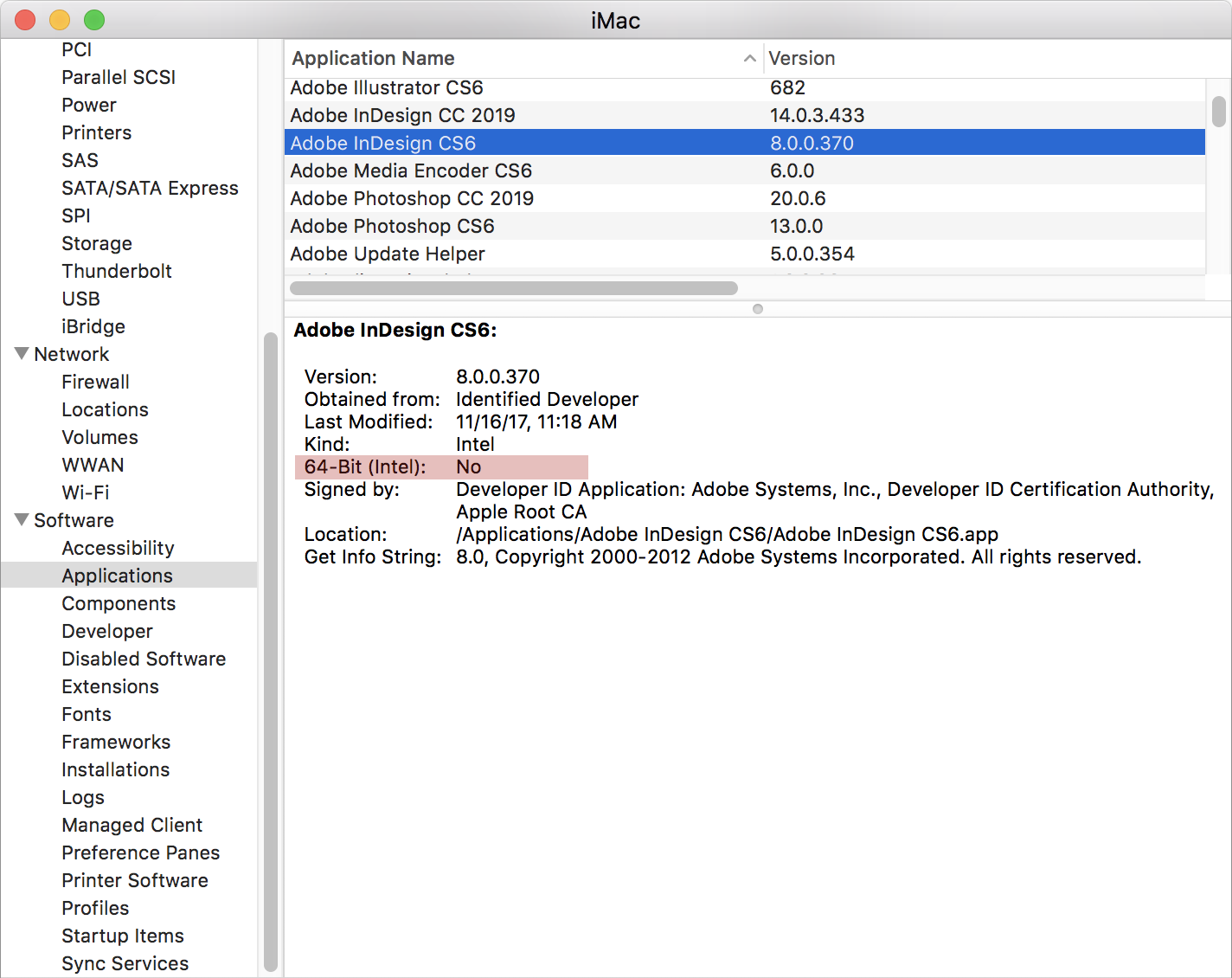Image resolution: width=1232 pixels, height=978 pixels.
Task: Select the Adobe Photoshop CC 2019 row
Action: point(744,198)
